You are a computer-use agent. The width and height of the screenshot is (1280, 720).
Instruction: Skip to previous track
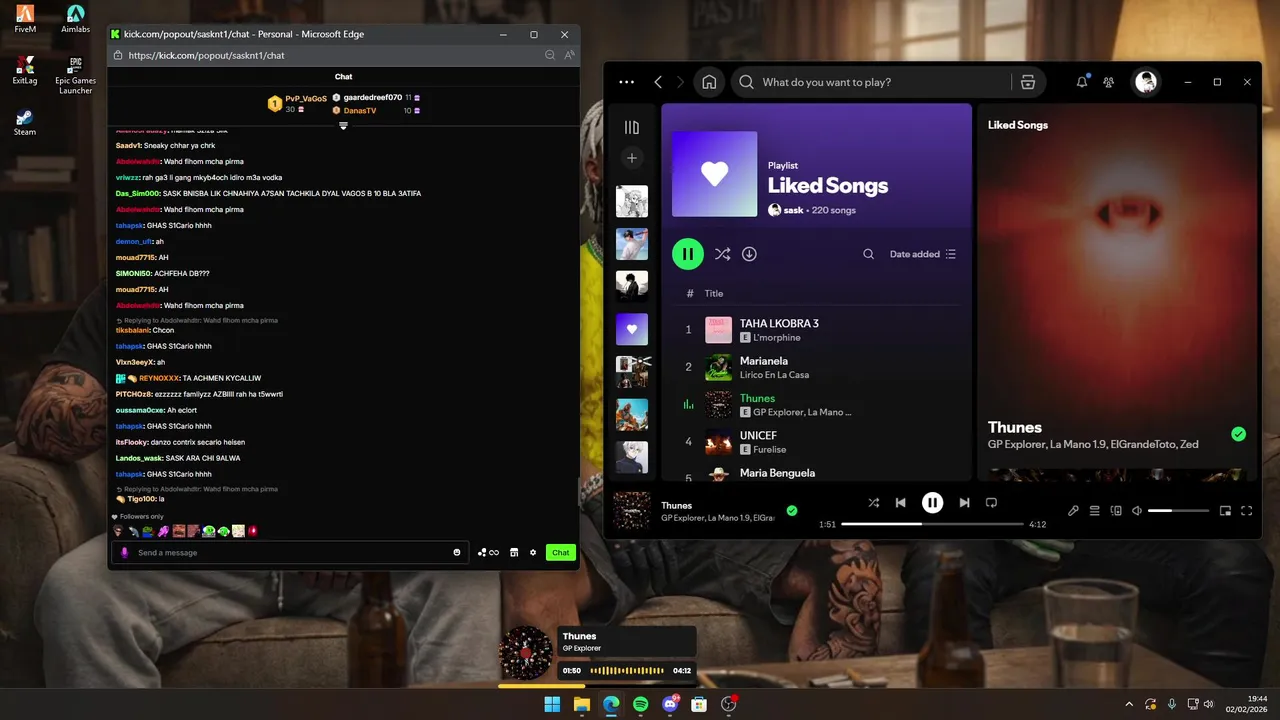pos(901,503)
